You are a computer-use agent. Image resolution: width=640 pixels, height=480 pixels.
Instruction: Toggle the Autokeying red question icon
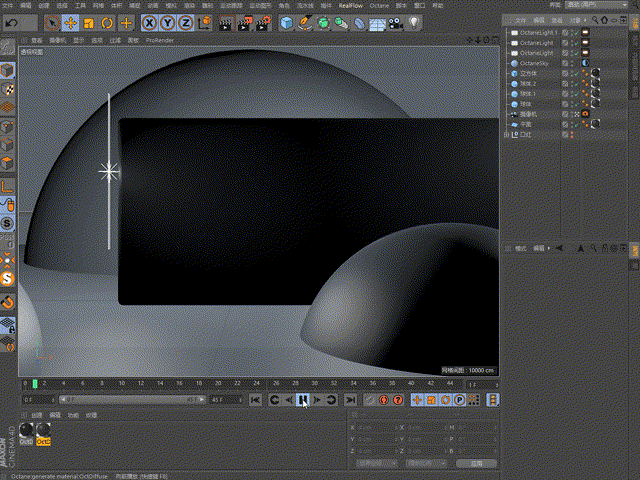[398, 400]
